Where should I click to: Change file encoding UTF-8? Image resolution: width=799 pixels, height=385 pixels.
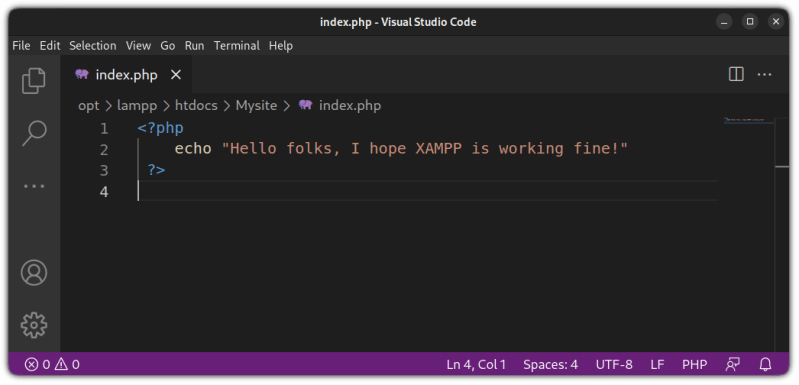[614, 364]
